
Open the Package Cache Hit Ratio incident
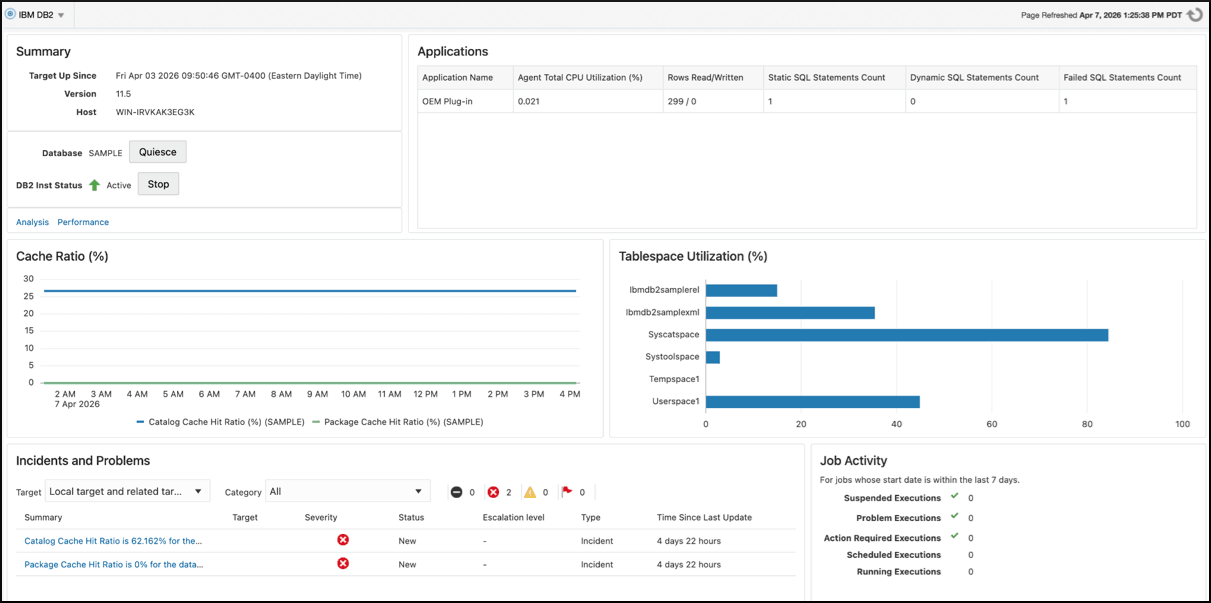coord(114,564)
